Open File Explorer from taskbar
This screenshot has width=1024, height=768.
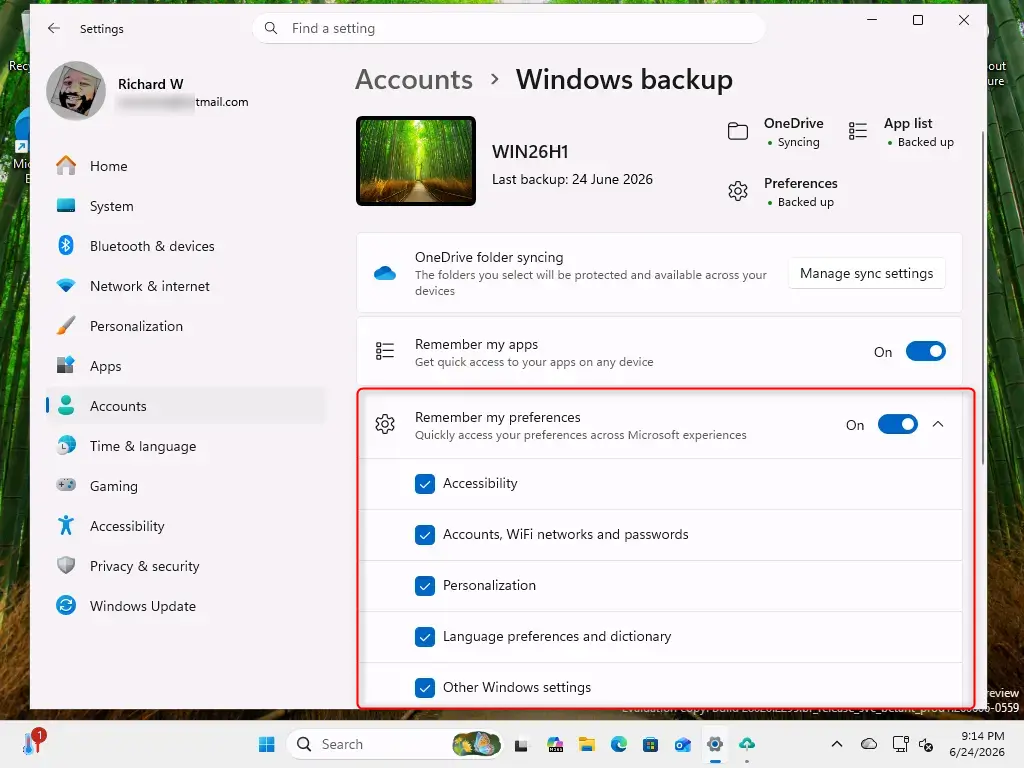[x=586, y=744]
